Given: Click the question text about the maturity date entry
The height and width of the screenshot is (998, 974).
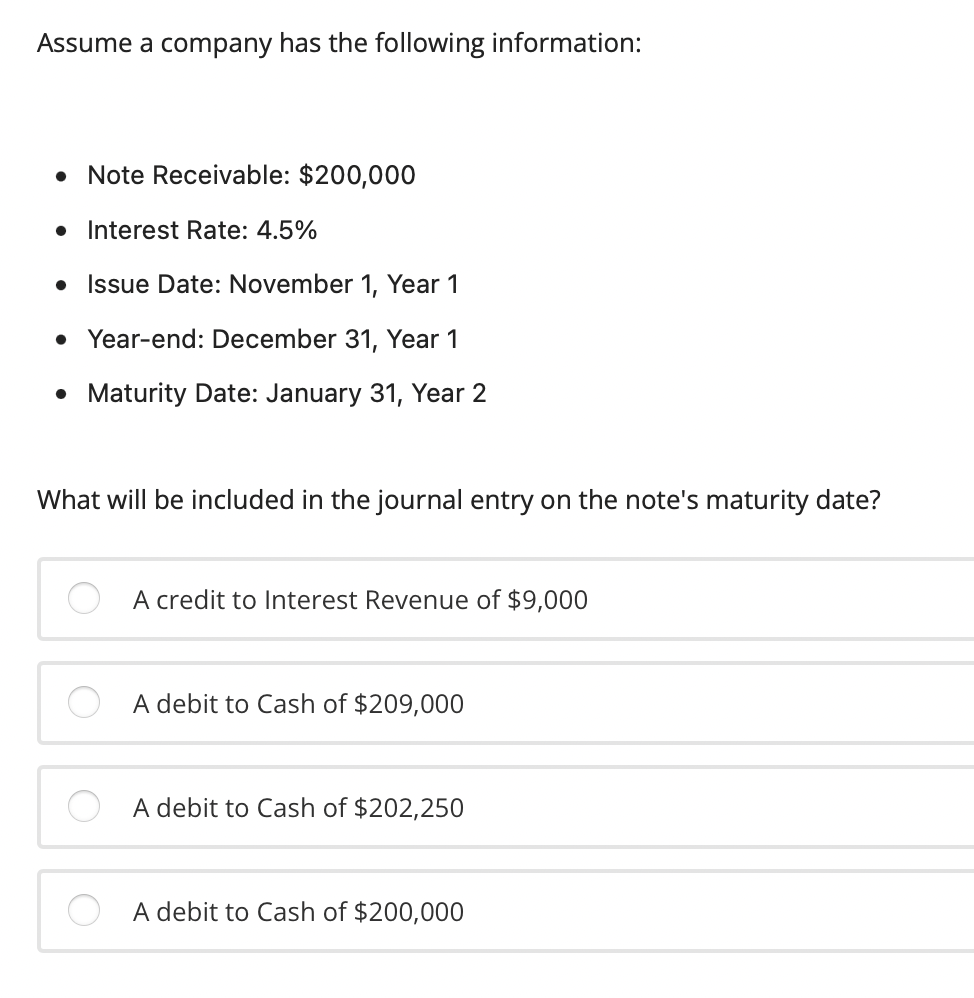Looking at the screenshot, I should point(458,499).
